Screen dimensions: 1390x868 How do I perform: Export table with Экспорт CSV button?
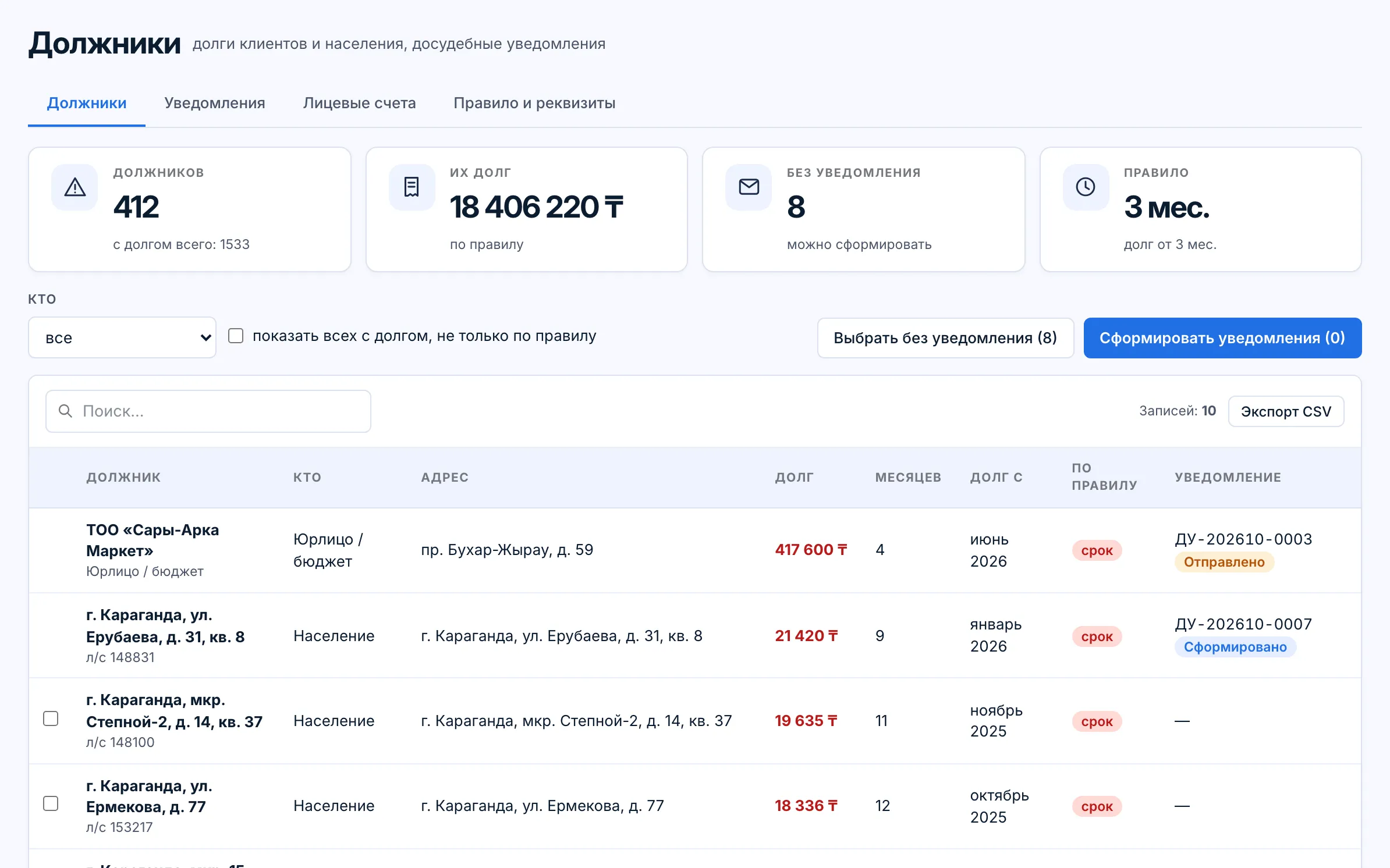1286,411
